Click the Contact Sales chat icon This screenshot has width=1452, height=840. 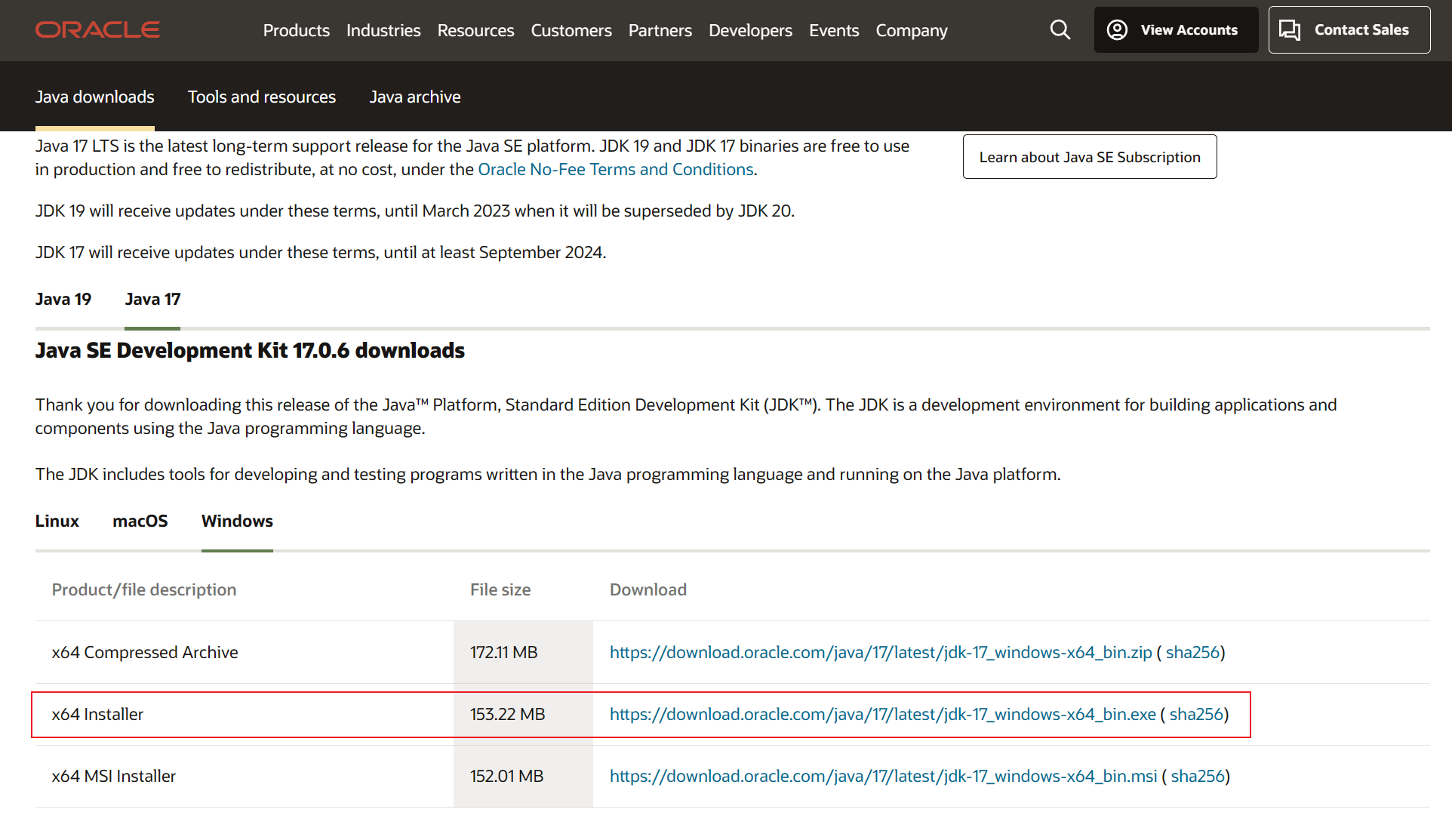tap(1290, 30)
